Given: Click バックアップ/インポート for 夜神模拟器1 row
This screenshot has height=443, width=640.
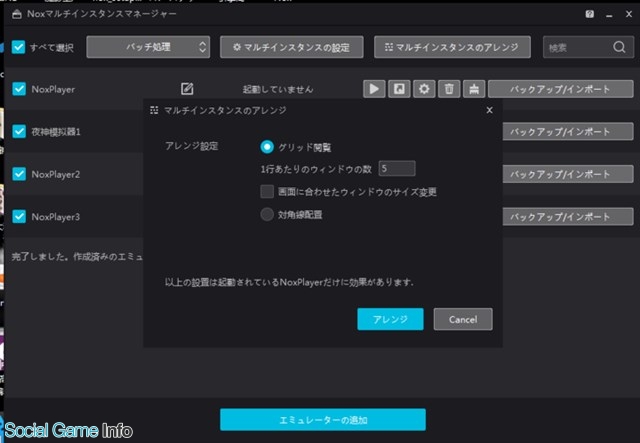Looking at the screenshot, I should pyautogui.click(x=568, y=131).
